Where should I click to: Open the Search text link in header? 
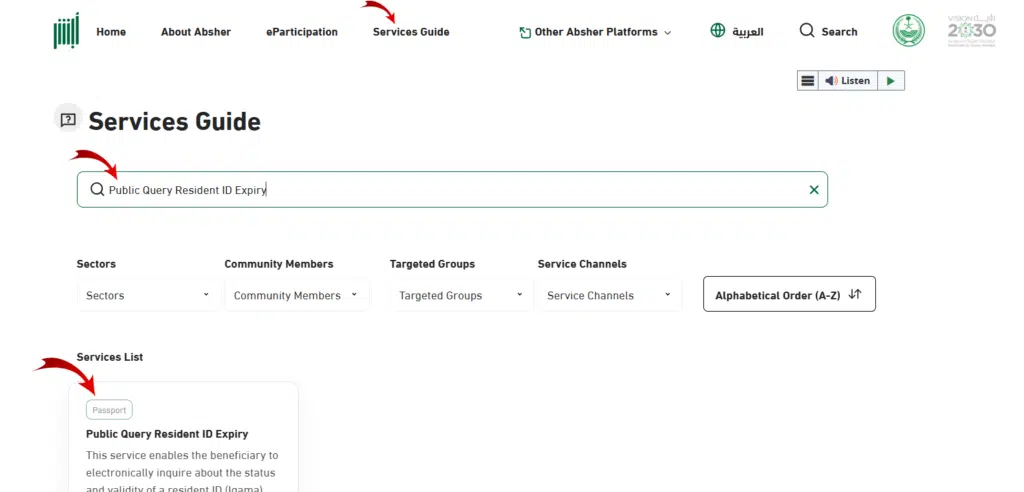click(x=839, y=31)
